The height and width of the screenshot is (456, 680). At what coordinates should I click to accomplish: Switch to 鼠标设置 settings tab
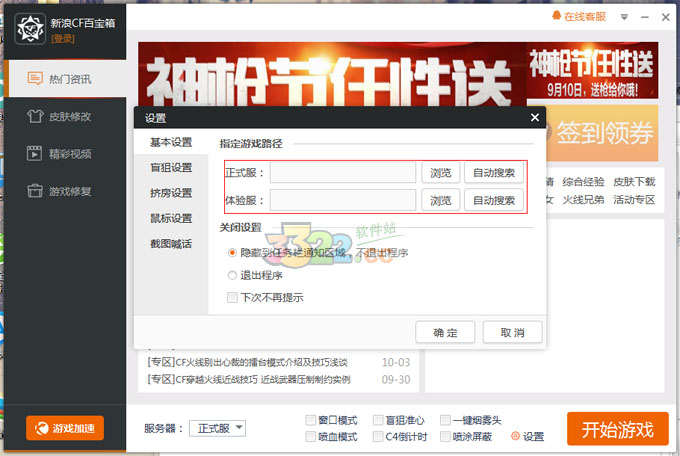pyautogui.click(x=171, y=218)
